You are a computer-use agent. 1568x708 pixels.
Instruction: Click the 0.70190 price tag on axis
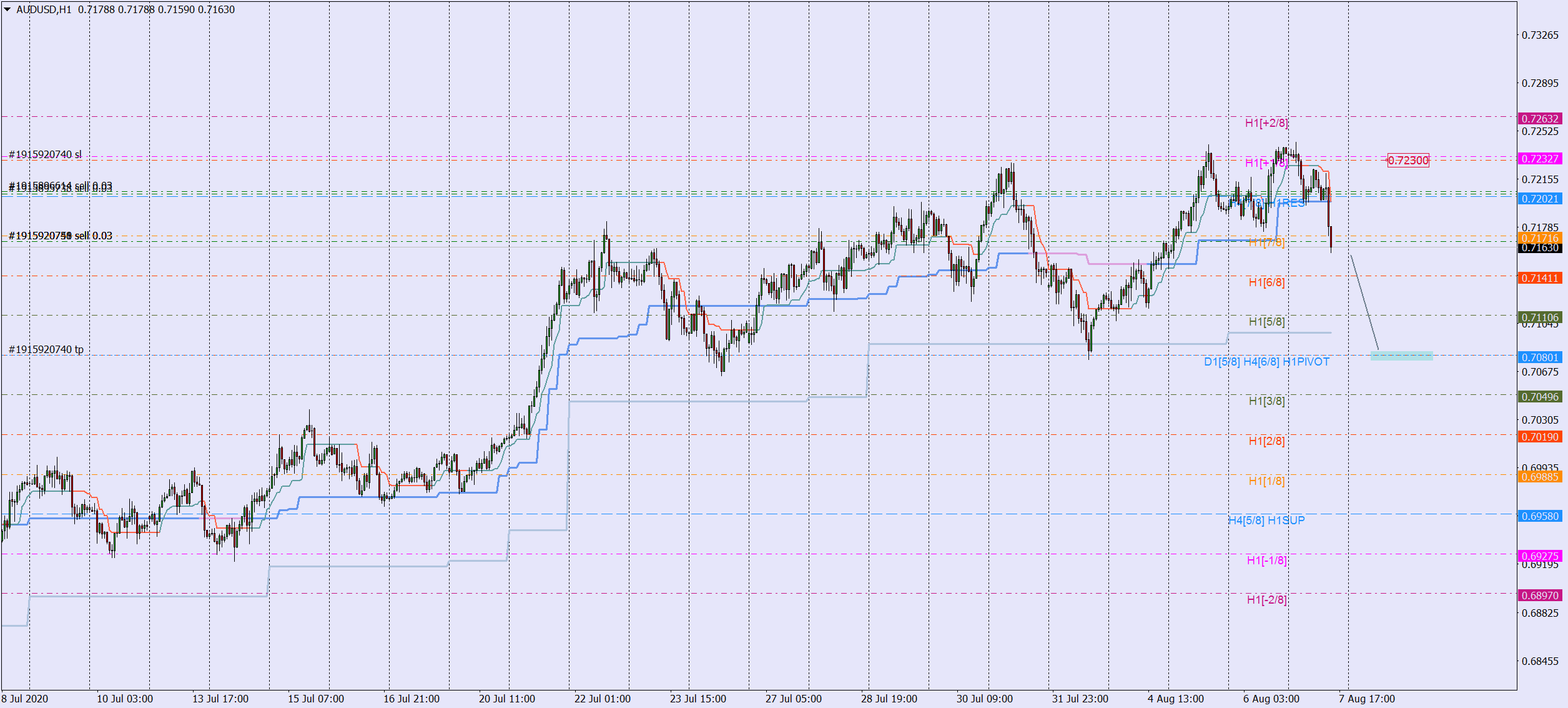[1540, 437]
